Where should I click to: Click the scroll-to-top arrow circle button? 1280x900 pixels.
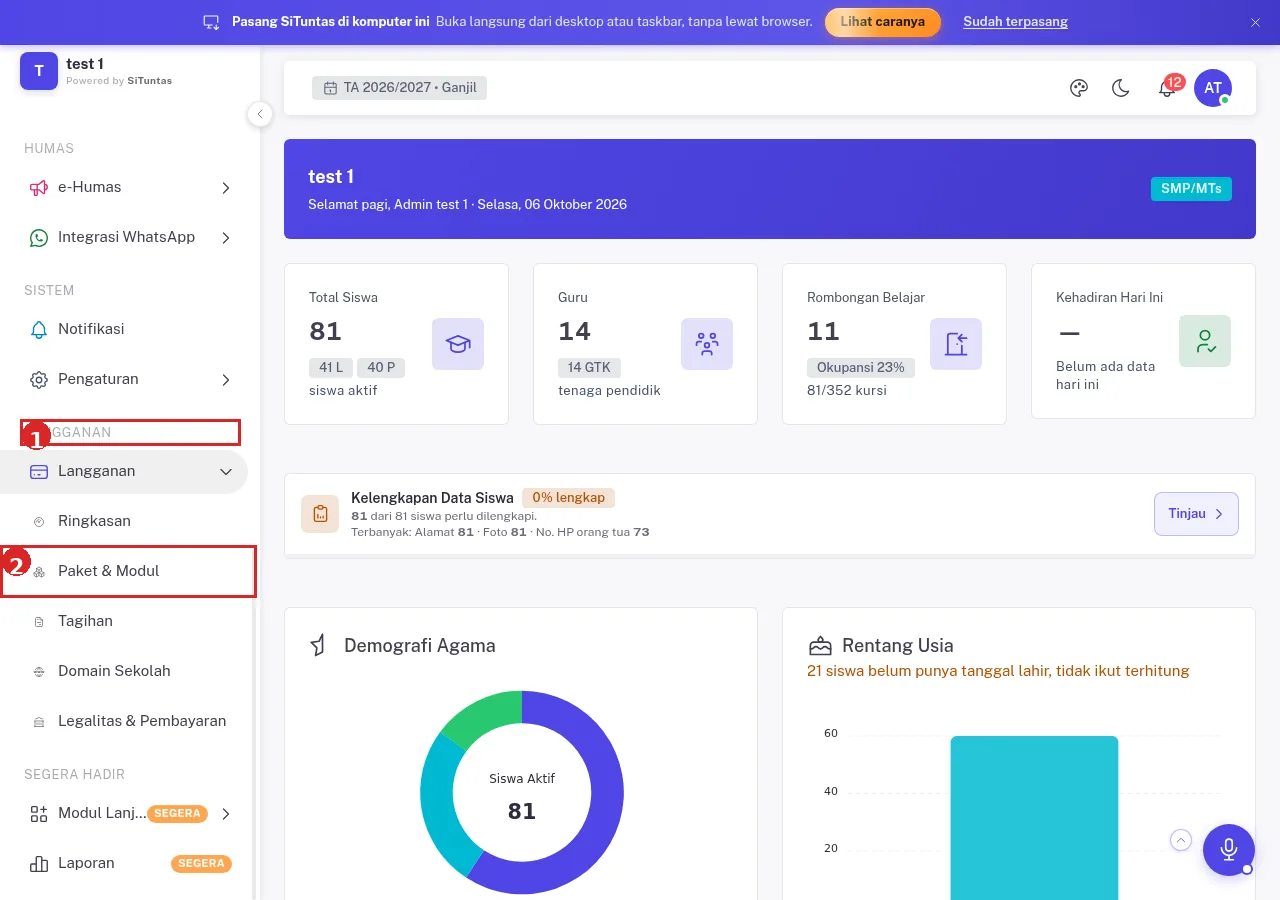[x=1181, y=840]
